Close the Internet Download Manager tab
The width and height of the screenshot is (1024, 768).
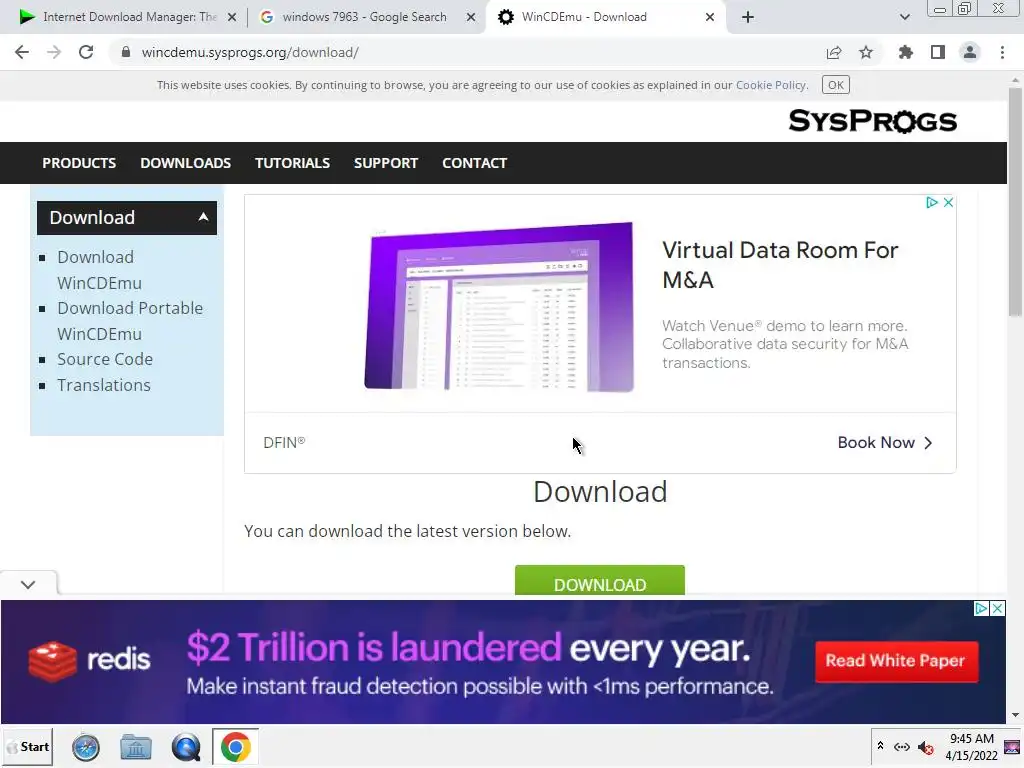pyautogui.click(x=232, y=17)
